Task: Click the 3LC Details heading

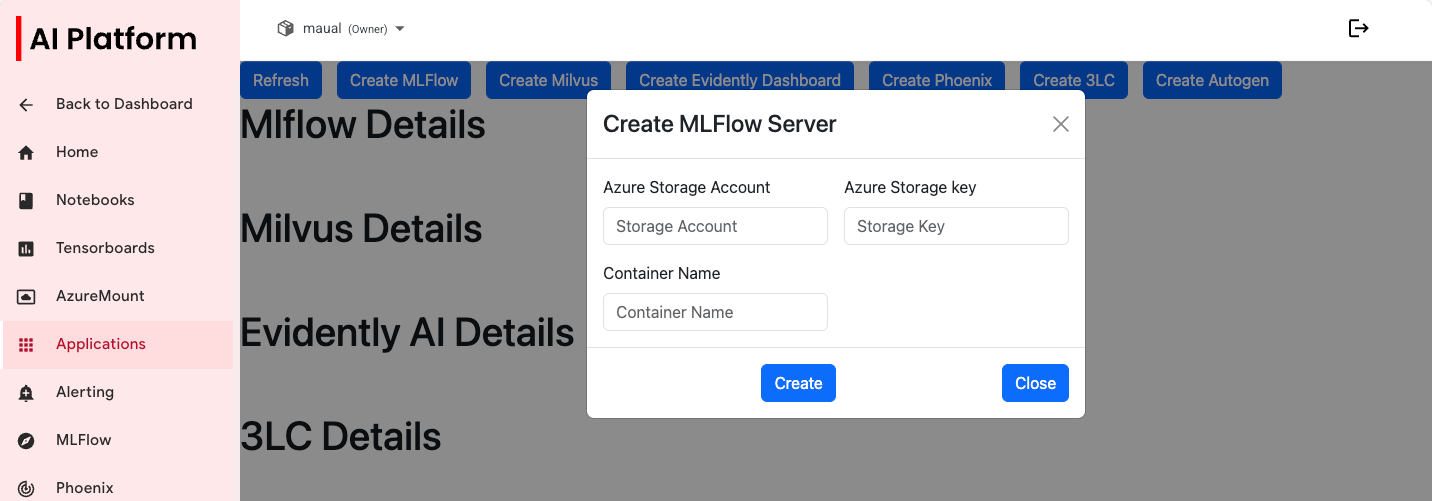Action: (341, 436)
